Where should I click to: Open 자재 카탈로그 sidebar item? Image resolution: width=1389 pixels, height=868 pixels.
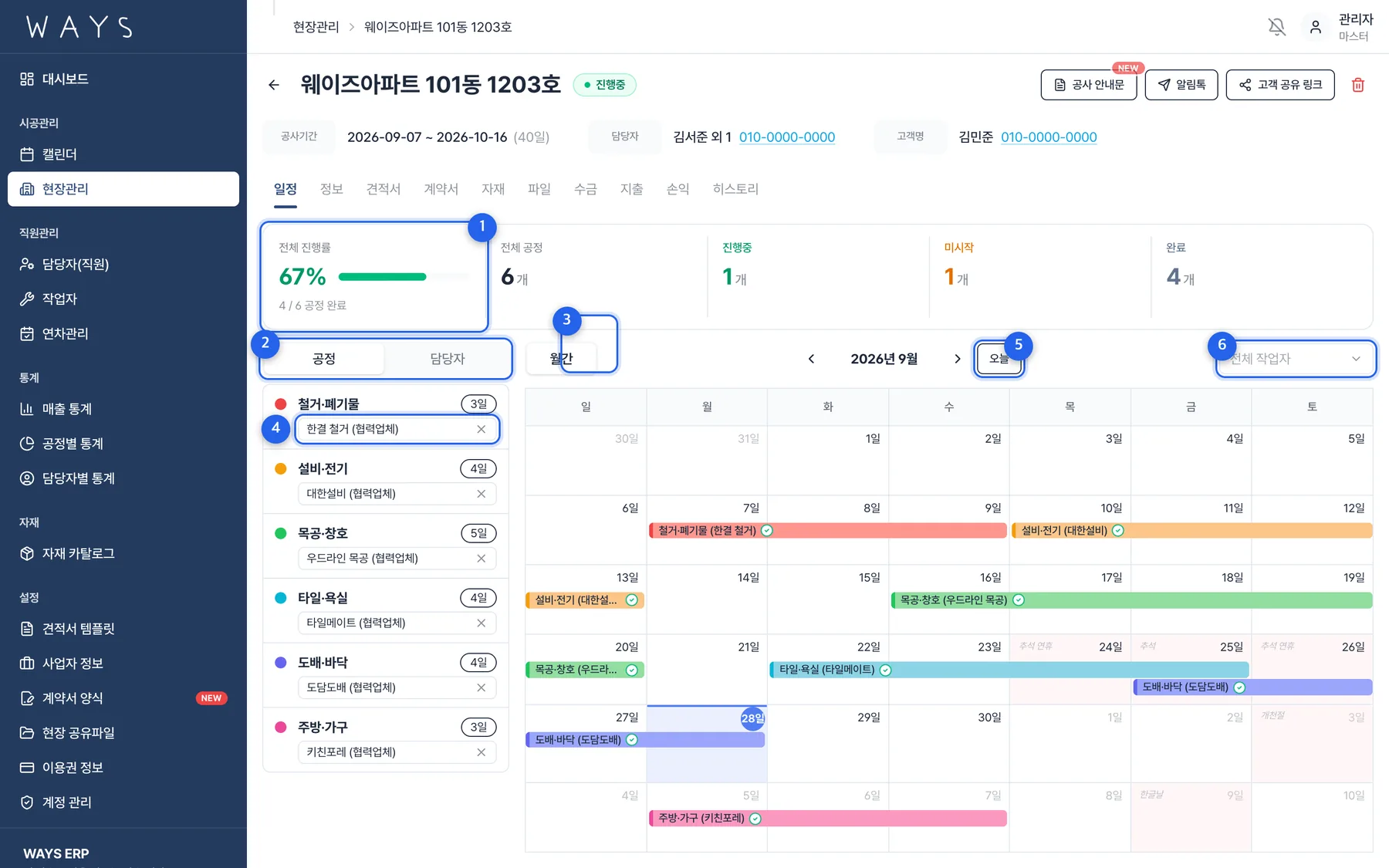point(123,553)
